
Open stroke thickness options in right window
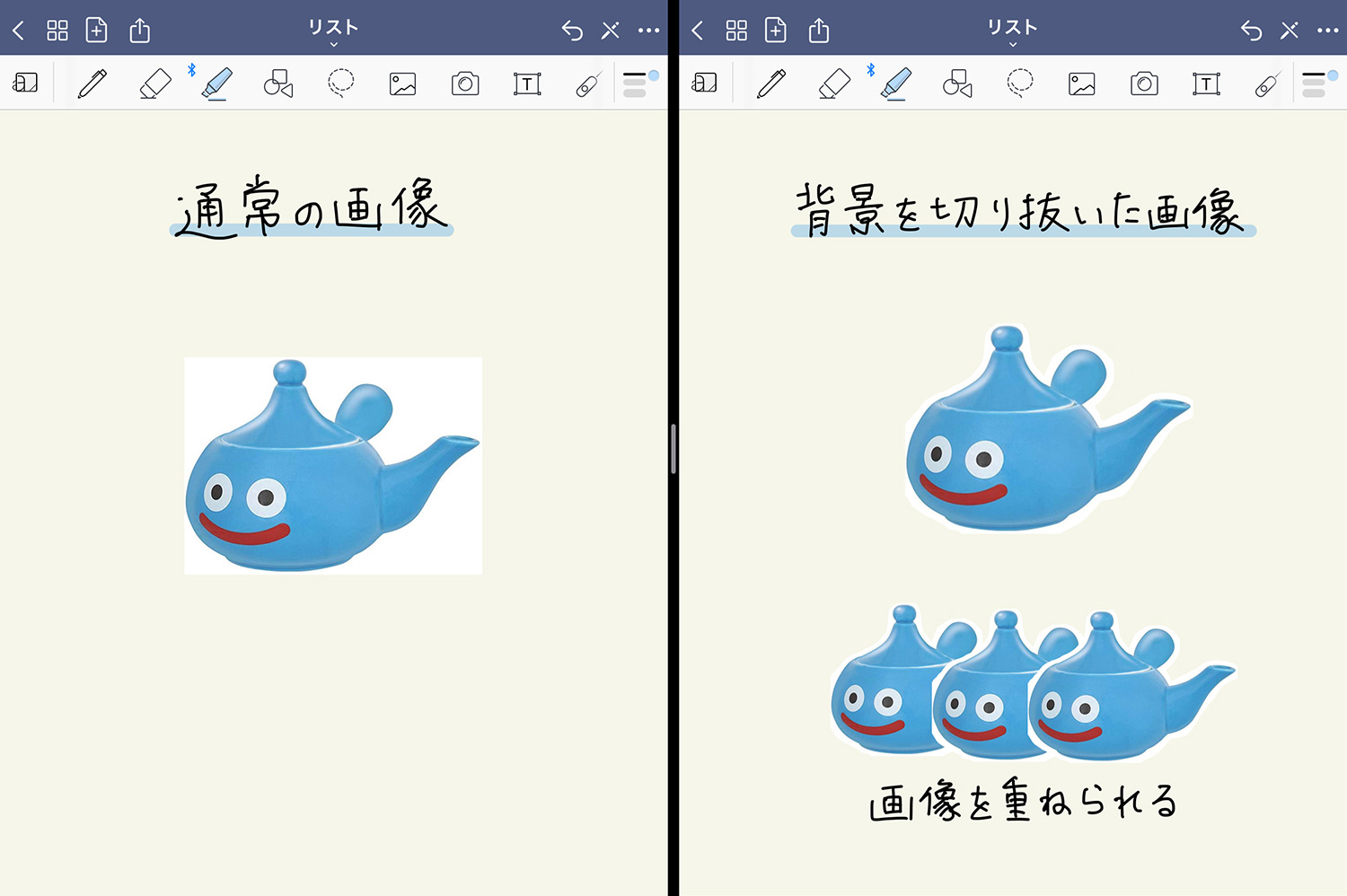pos(1314,84)
